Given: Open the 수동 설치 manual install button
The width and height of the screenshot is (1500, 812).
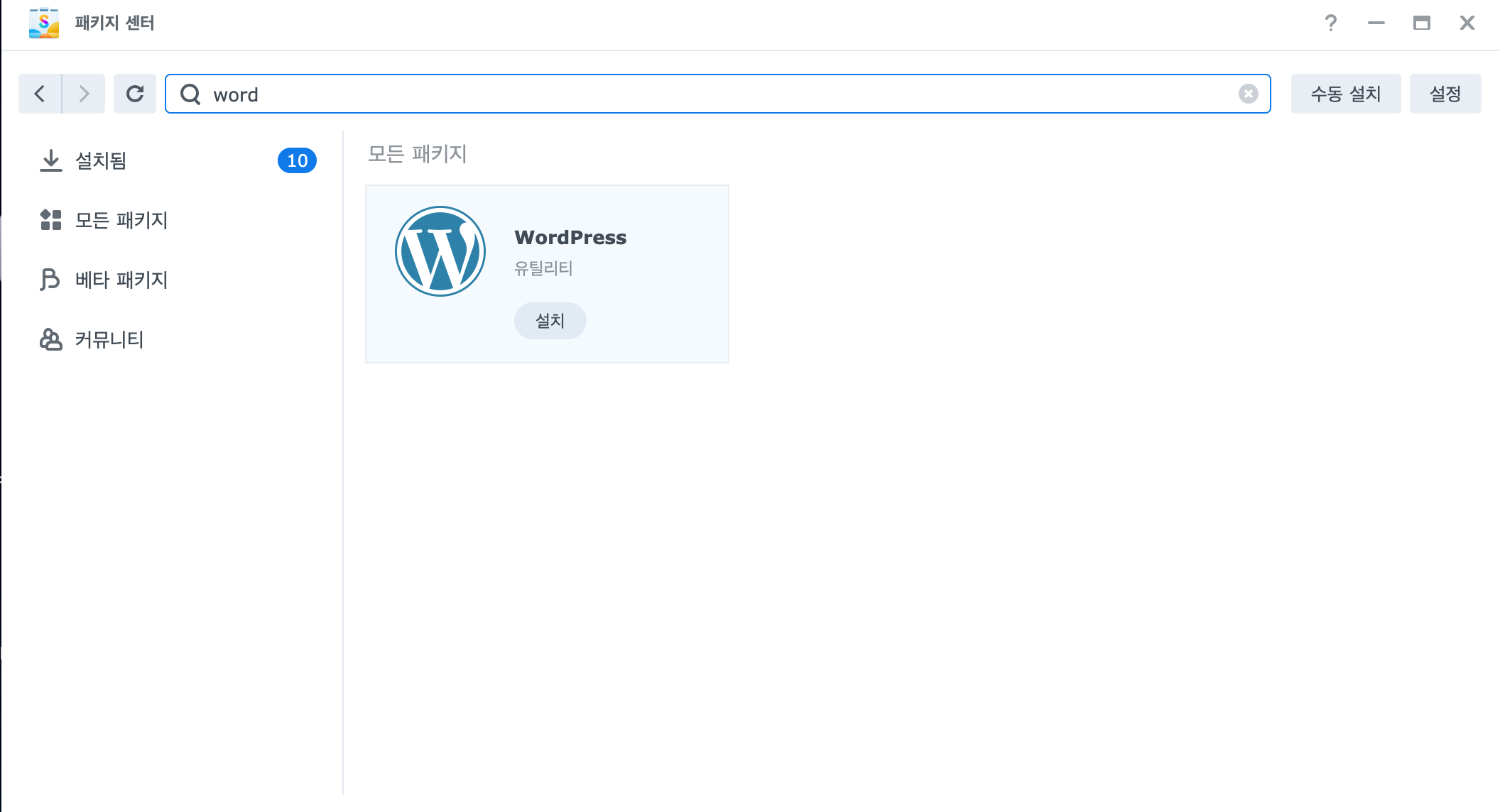Looking at the screenshot, I should tap(1346, 94).
